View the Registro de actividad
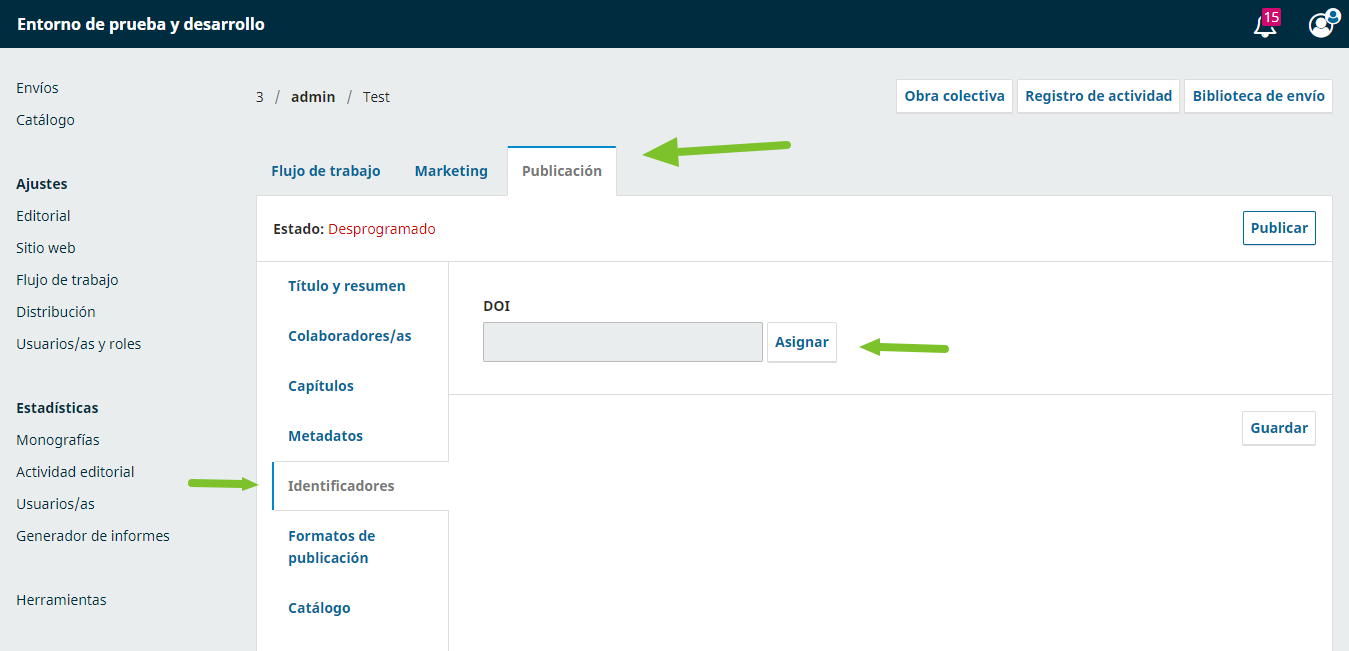The height and width of the screenshot is (651, 1349). 1098,96
